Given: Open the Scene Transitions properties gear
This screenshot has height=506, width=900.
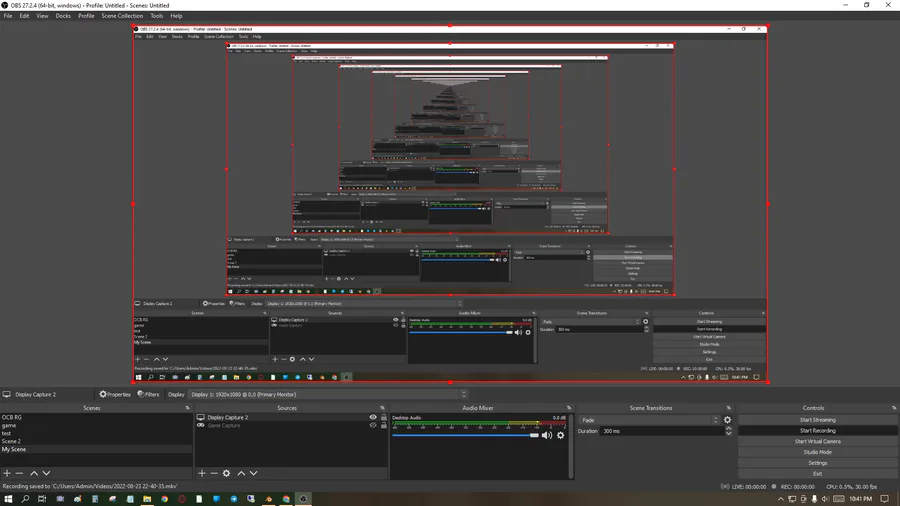Looking at the screenshot, I should [x=728, y=420].
